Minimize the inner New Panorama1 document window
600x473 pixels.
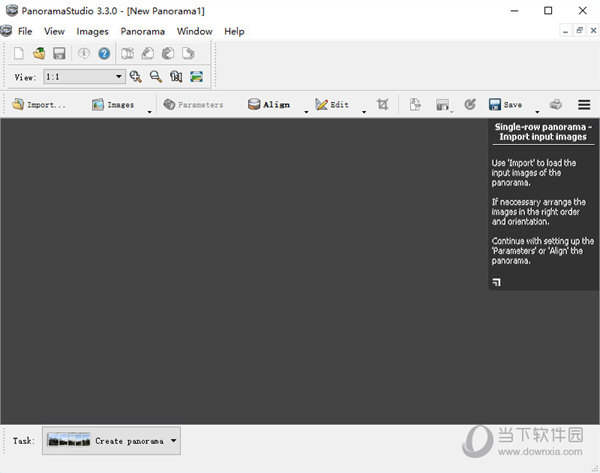[566, 30]
